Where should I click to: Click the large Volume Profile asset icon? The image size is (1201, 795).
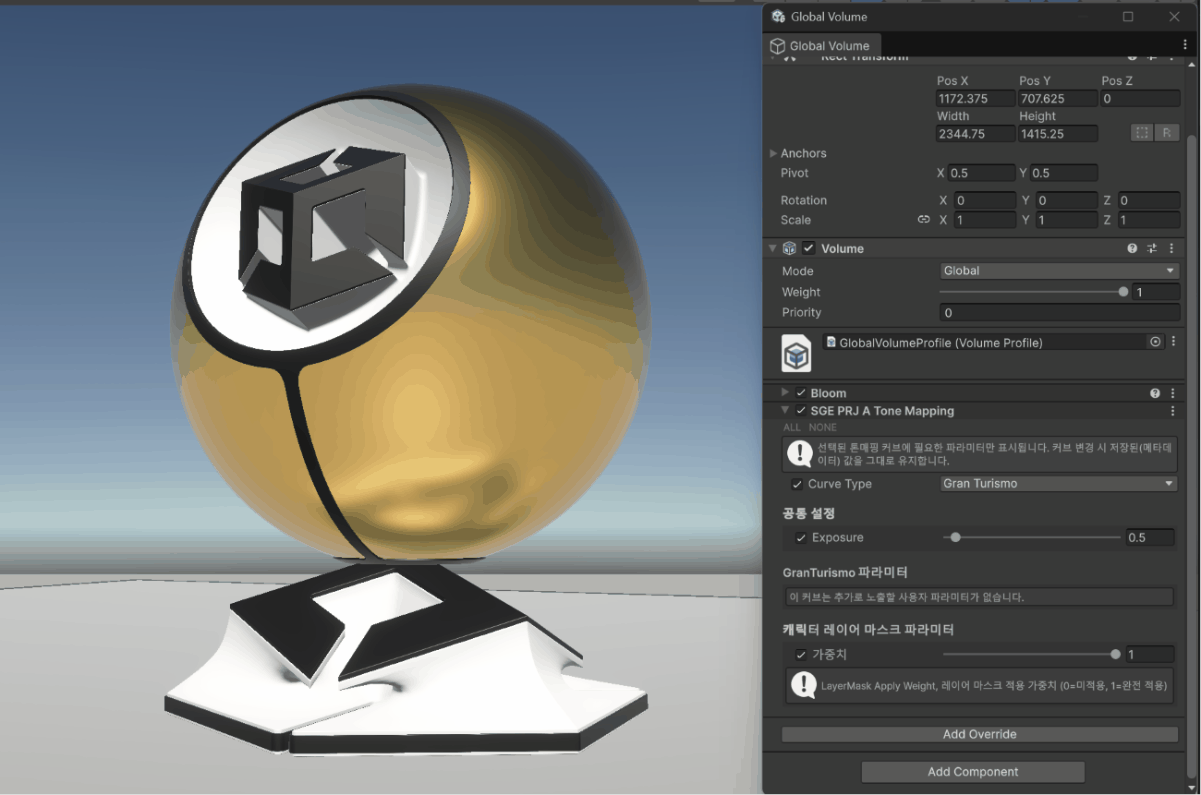click(796, 353)
